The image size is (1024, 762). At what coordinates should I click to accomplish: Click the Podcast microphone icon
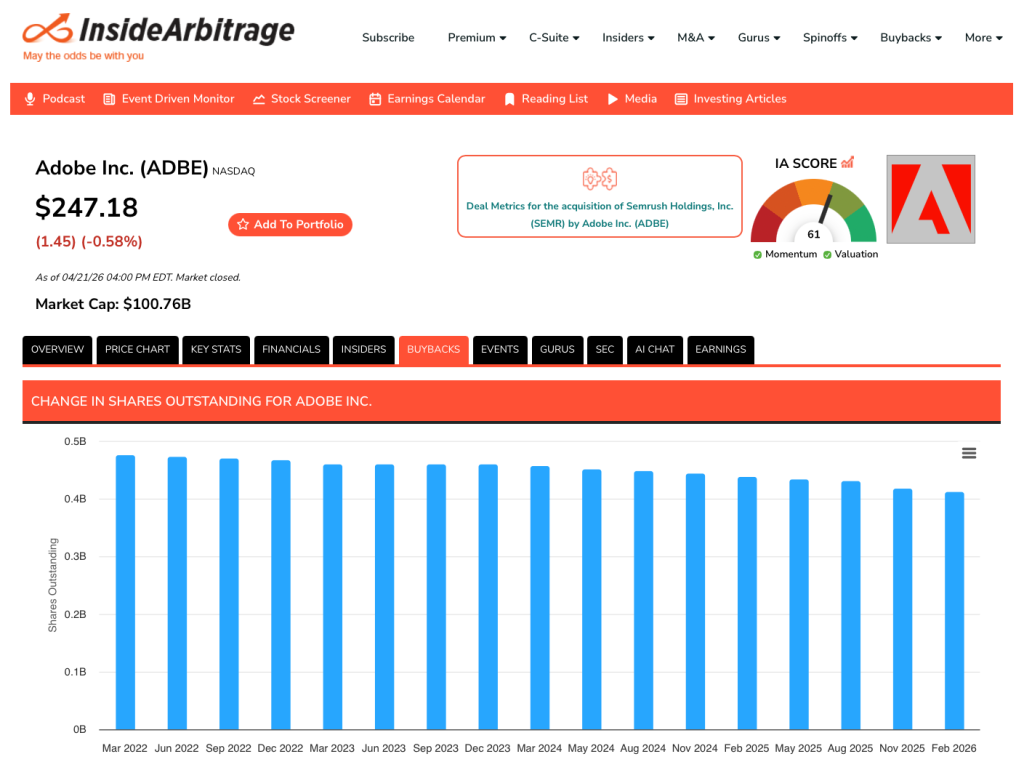coord(30,99)
